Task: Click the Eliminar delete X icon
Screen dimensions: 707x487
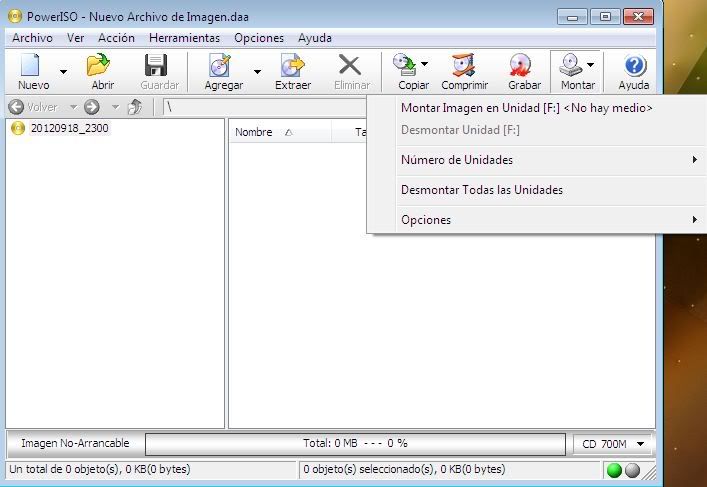Action: pyautogui.click(x=350, y=65)
